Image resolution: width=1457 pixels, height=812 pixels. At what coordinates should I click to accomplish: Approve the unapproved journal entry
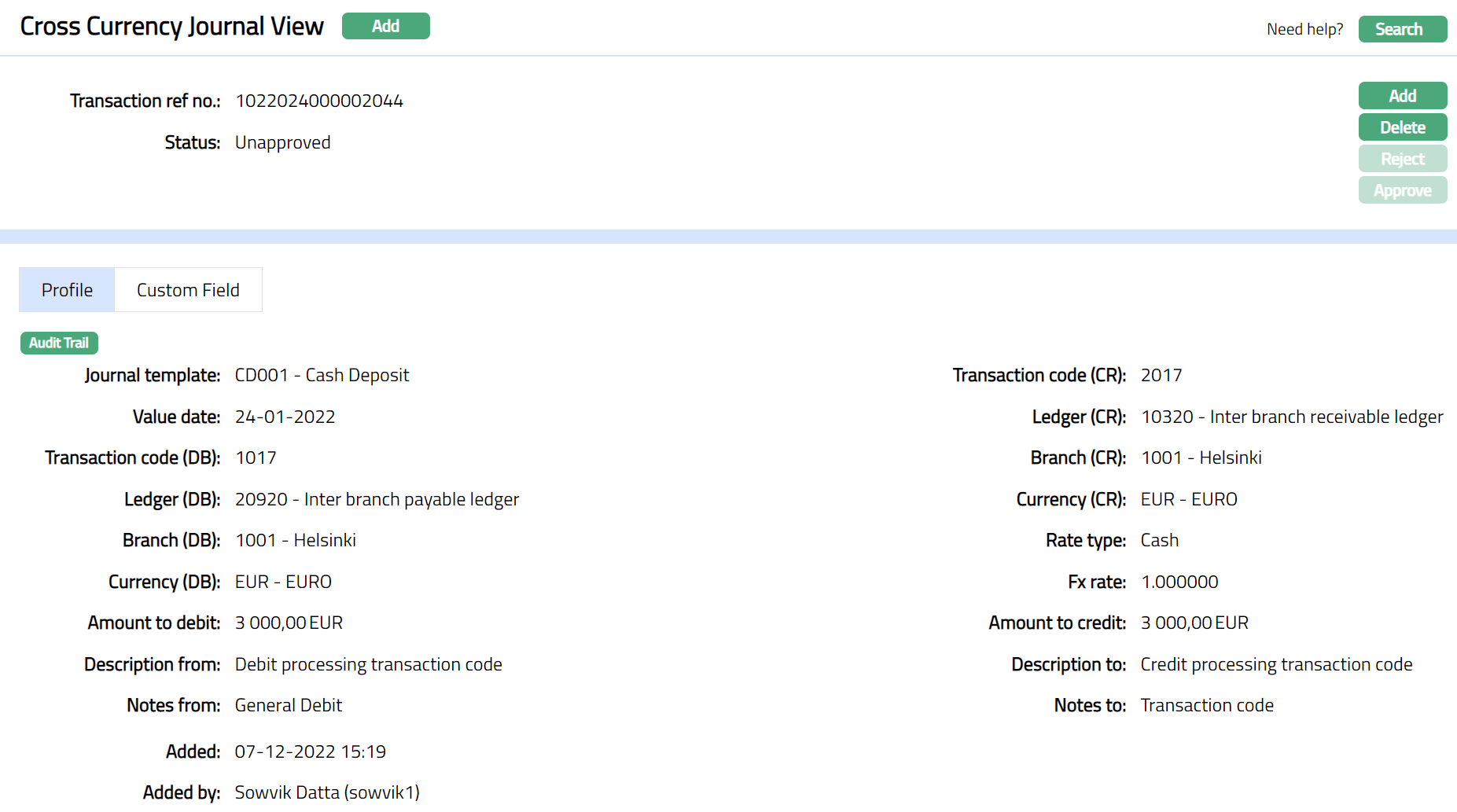click(x=1402, y=190)
